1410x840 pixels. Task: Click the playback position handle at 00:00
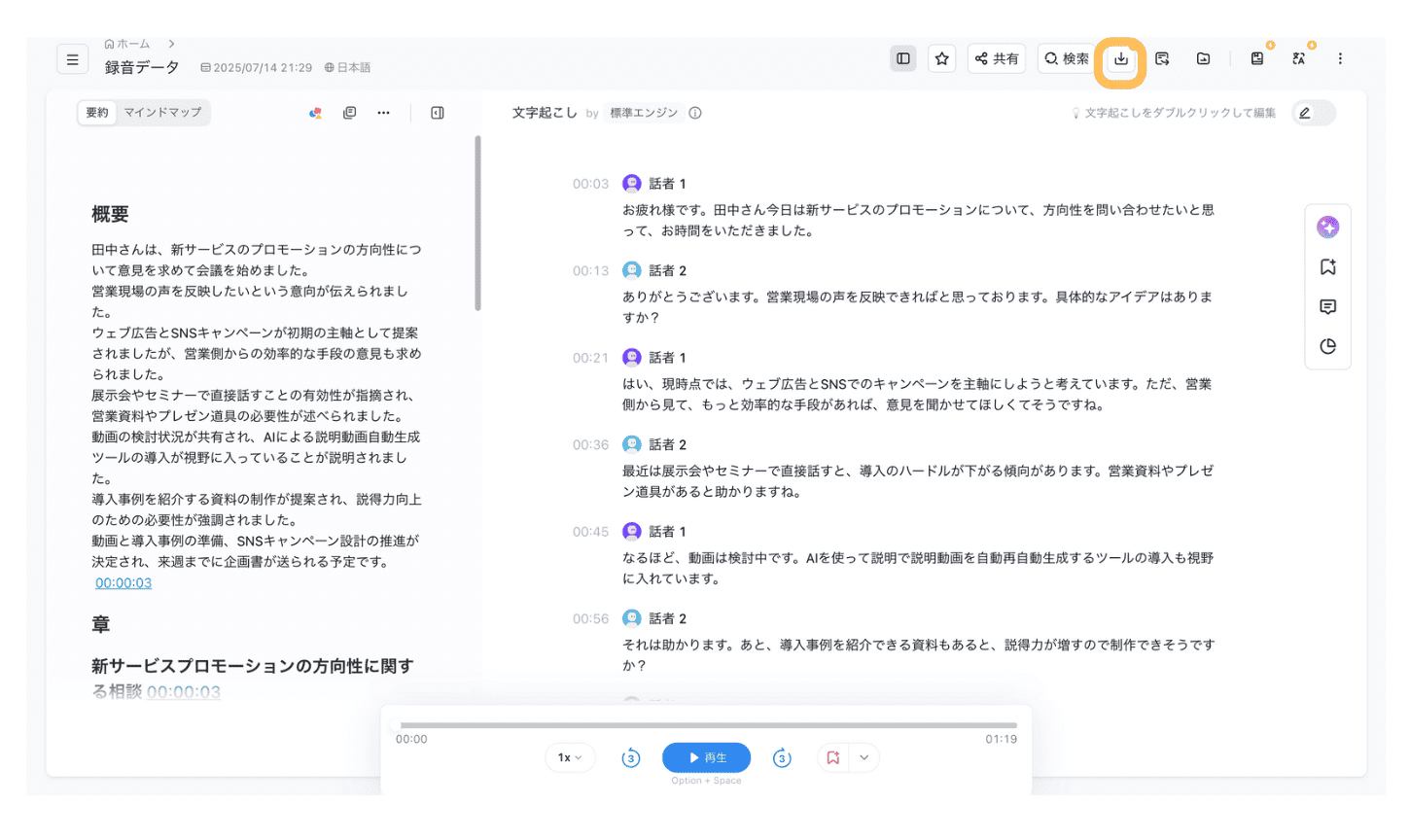tap(396, 725)
